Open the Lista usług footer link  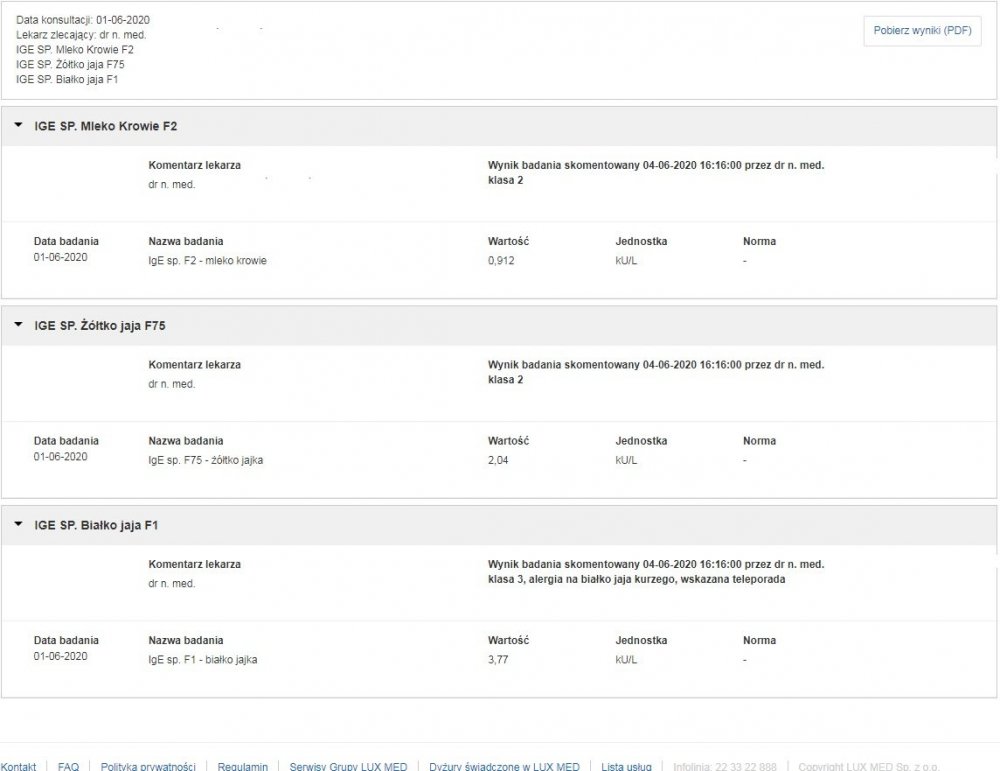626,766
